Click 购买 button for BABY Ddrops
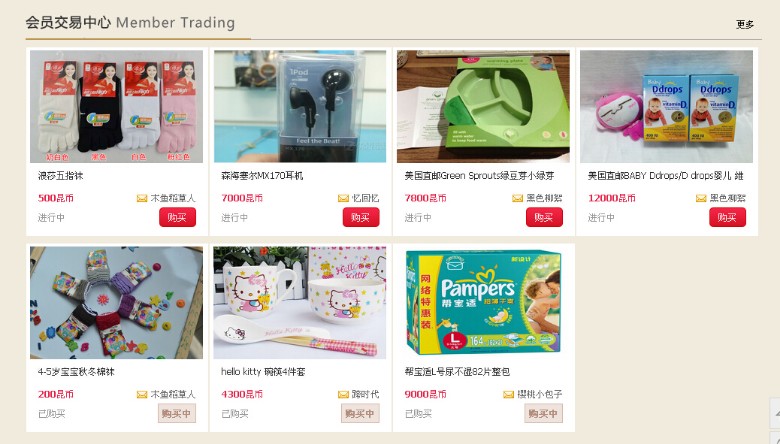This screenshot has width=780, height=444. pyautogui.click(x=727, y=217)
